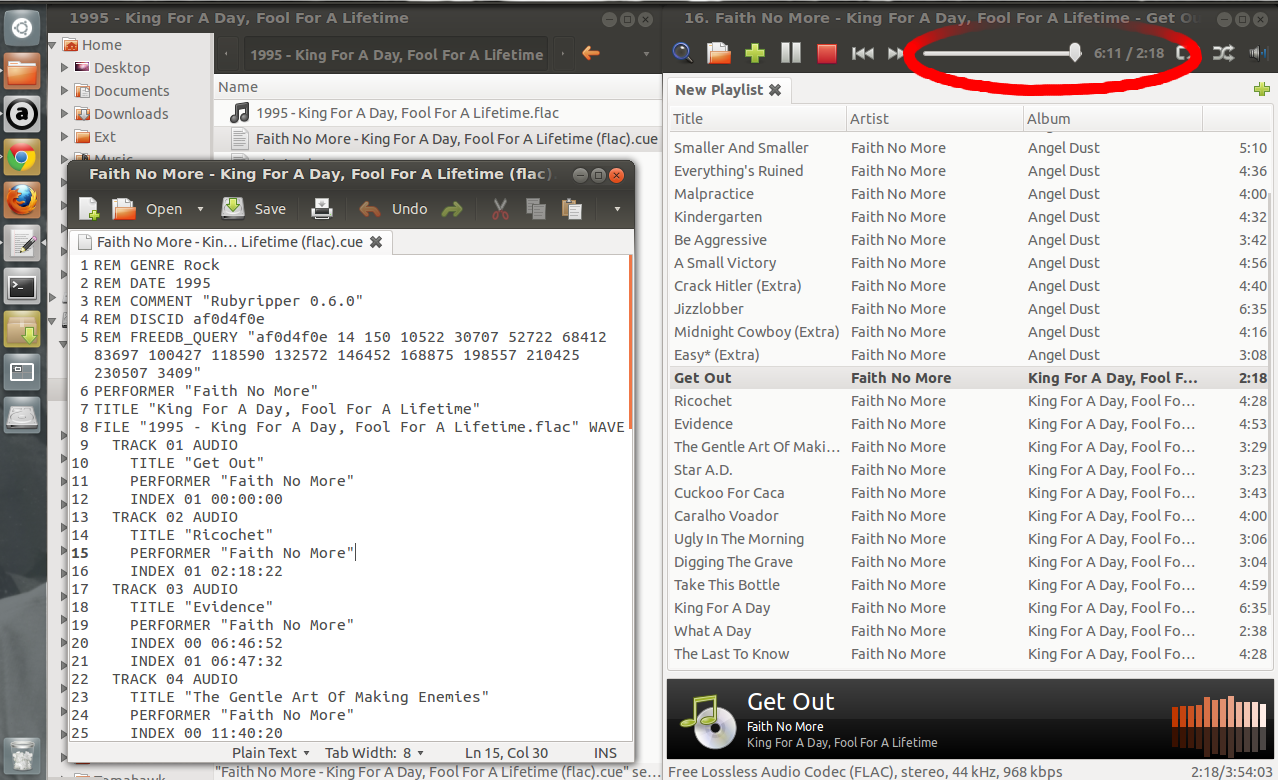
Task: Expand the Documents folder in the sidebar tree
Action: pyautogui.click(x=65, y=90)
